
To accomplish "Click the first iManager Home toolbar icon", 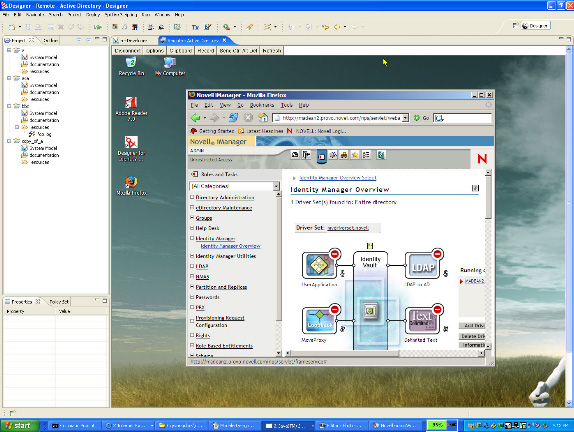I will pyautogui.click(x=295, y=155).
